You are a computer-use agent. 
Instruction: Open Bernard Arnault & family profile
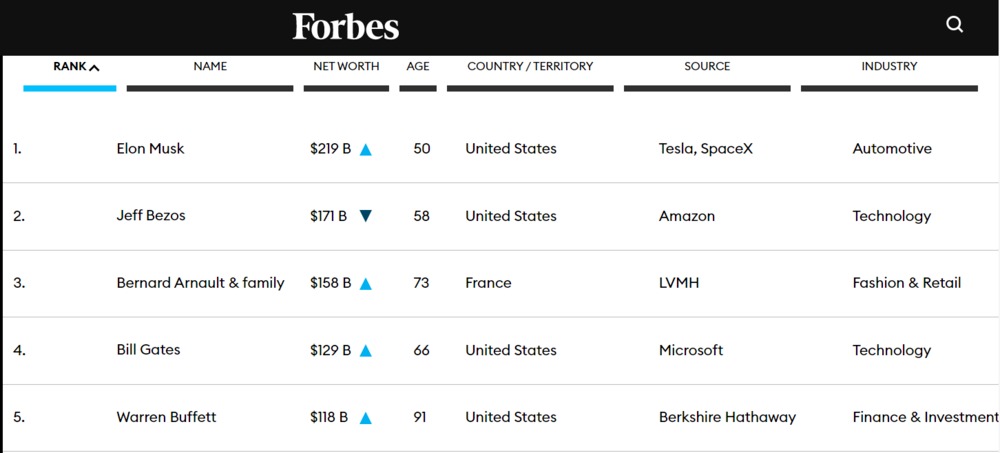(x=200, y=283)
